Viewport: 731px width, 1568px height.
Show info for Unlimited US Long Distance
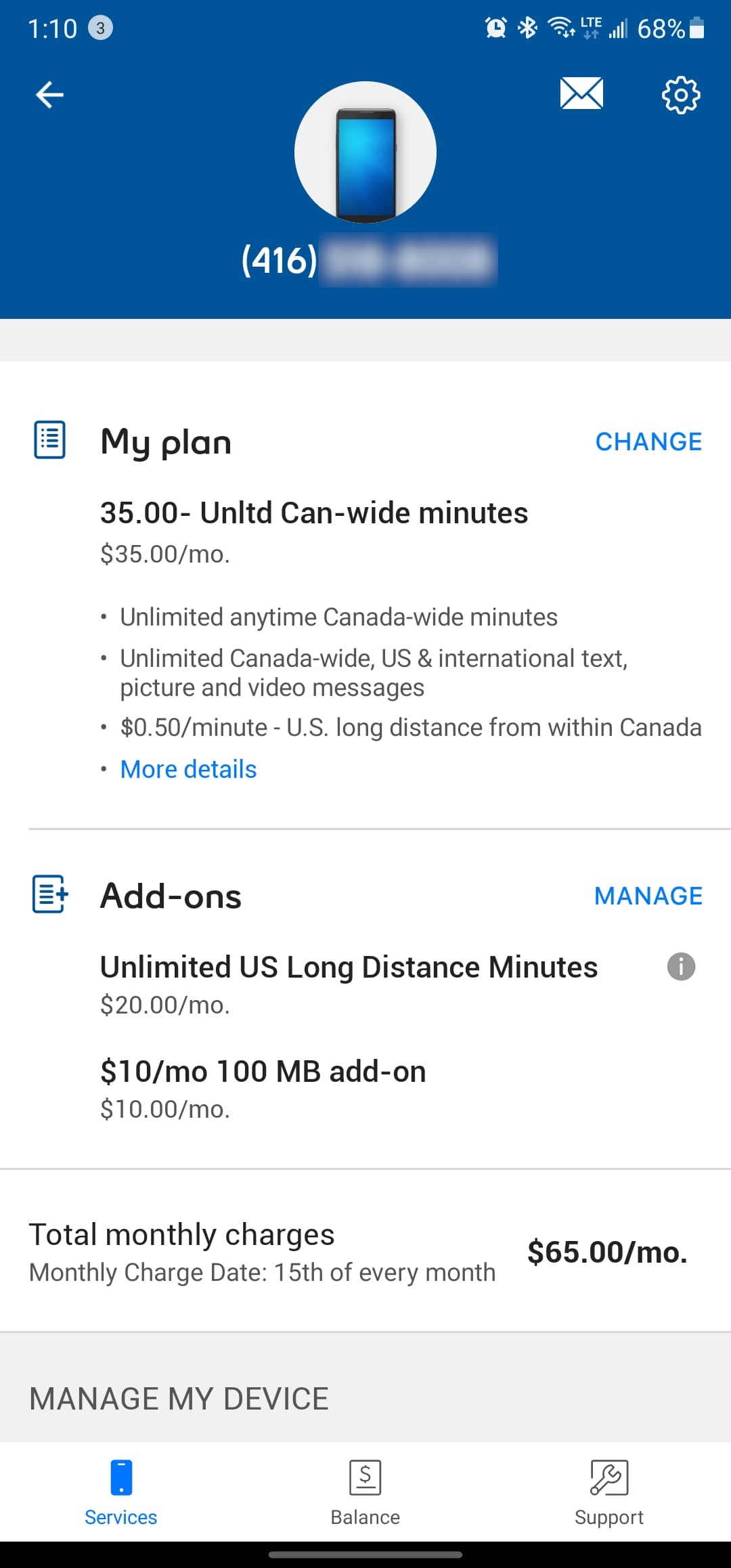coord(681,966)
